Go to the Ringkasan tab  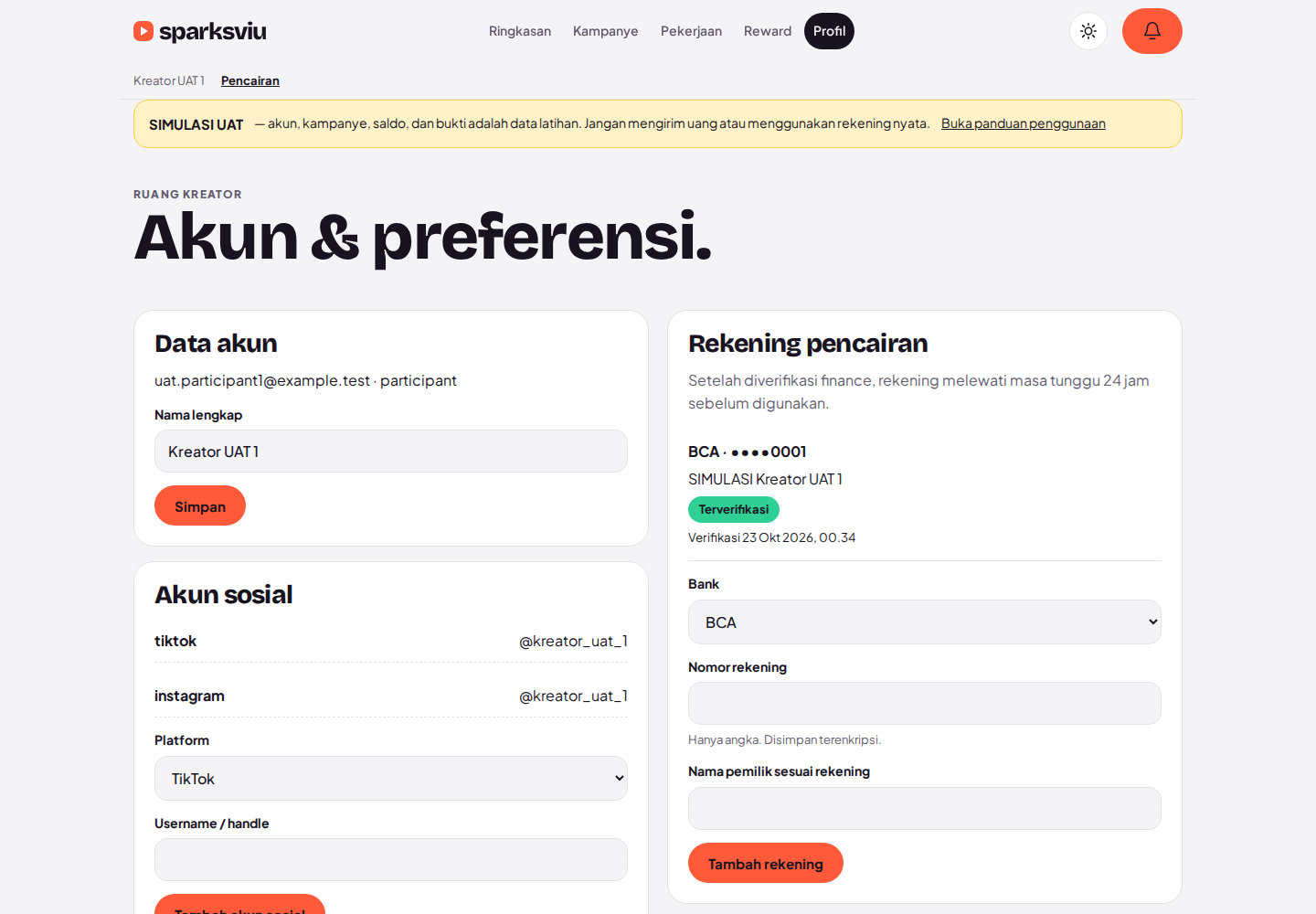pyautogui.click(x=520, y=31)
